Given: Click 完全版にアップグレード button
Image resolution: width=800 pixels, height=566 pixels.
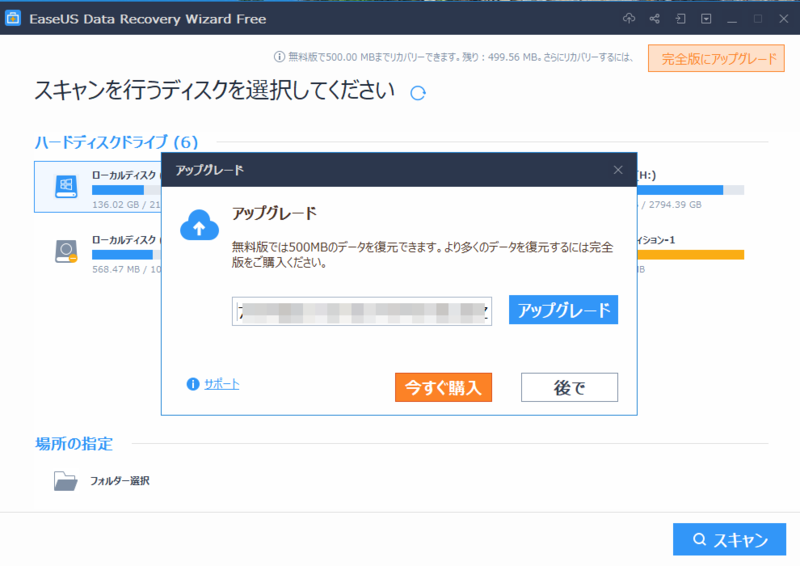Looking at the screenshot, I should point(716,59).
